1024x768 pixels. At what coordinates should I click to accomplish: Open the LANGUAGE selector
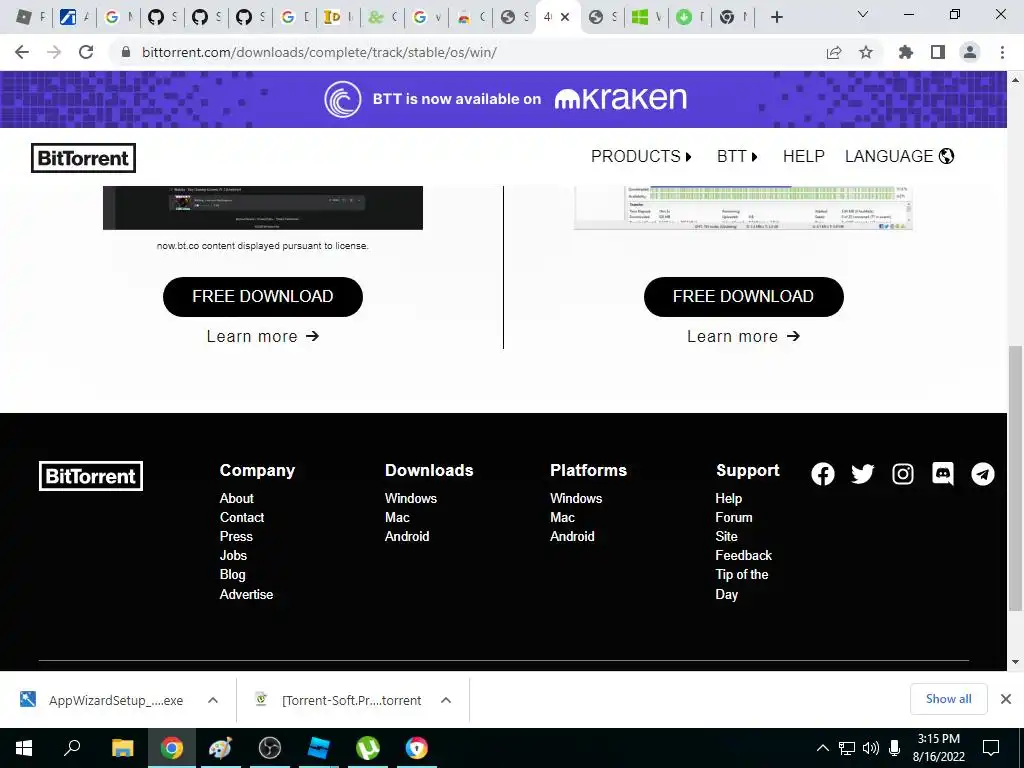(899, 156)
